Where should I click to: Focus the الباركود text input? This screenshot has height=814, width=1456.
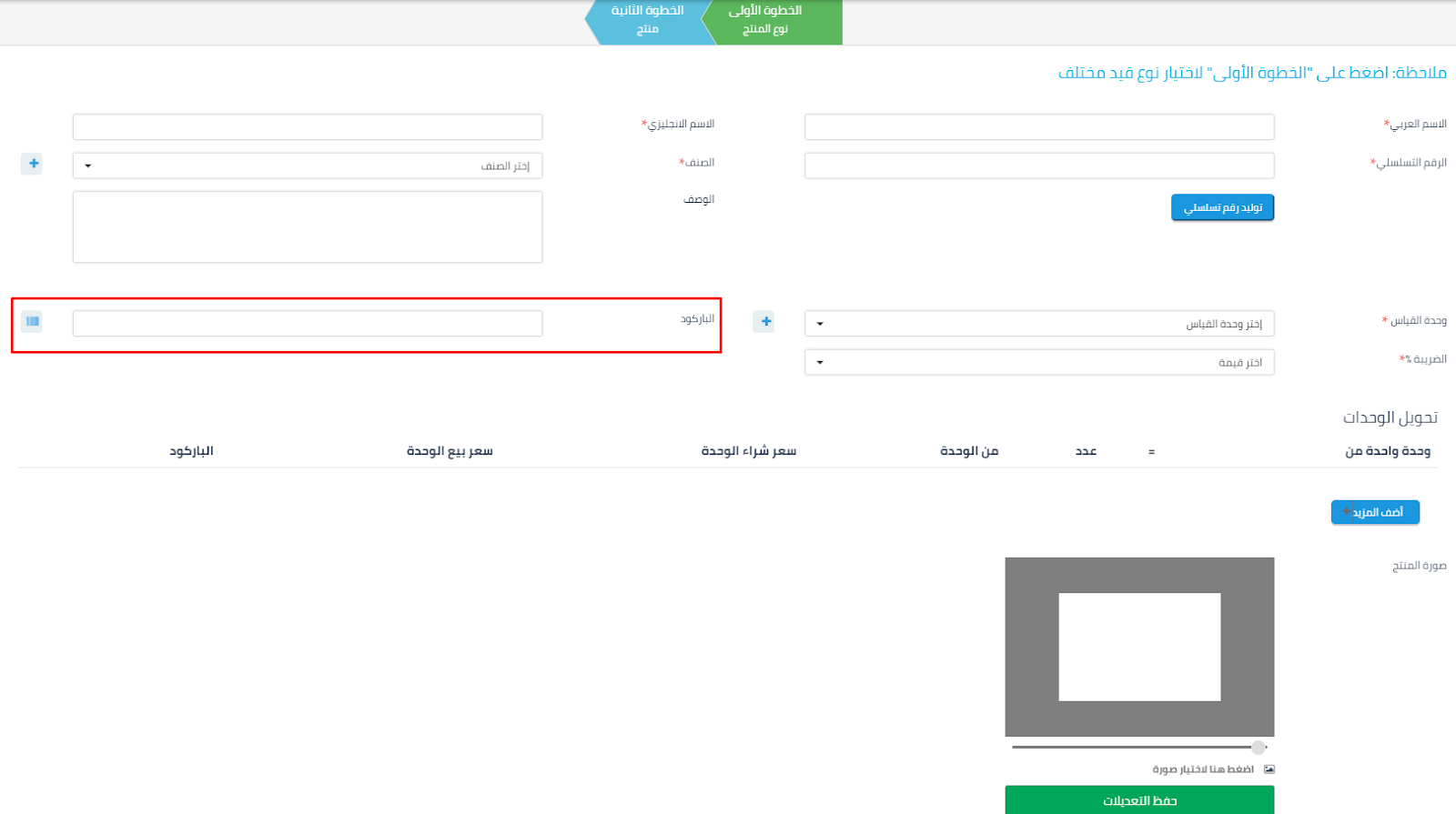point(308,324)
